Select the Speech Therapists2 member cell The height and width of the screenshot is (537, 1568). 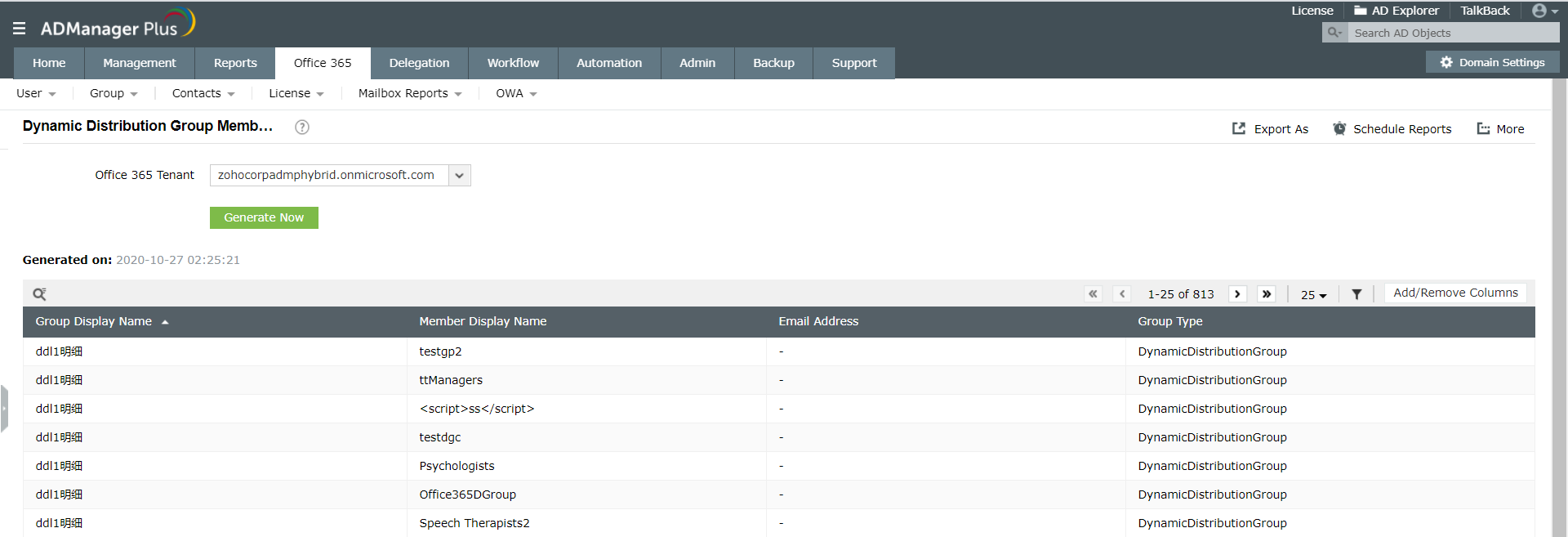586,523
